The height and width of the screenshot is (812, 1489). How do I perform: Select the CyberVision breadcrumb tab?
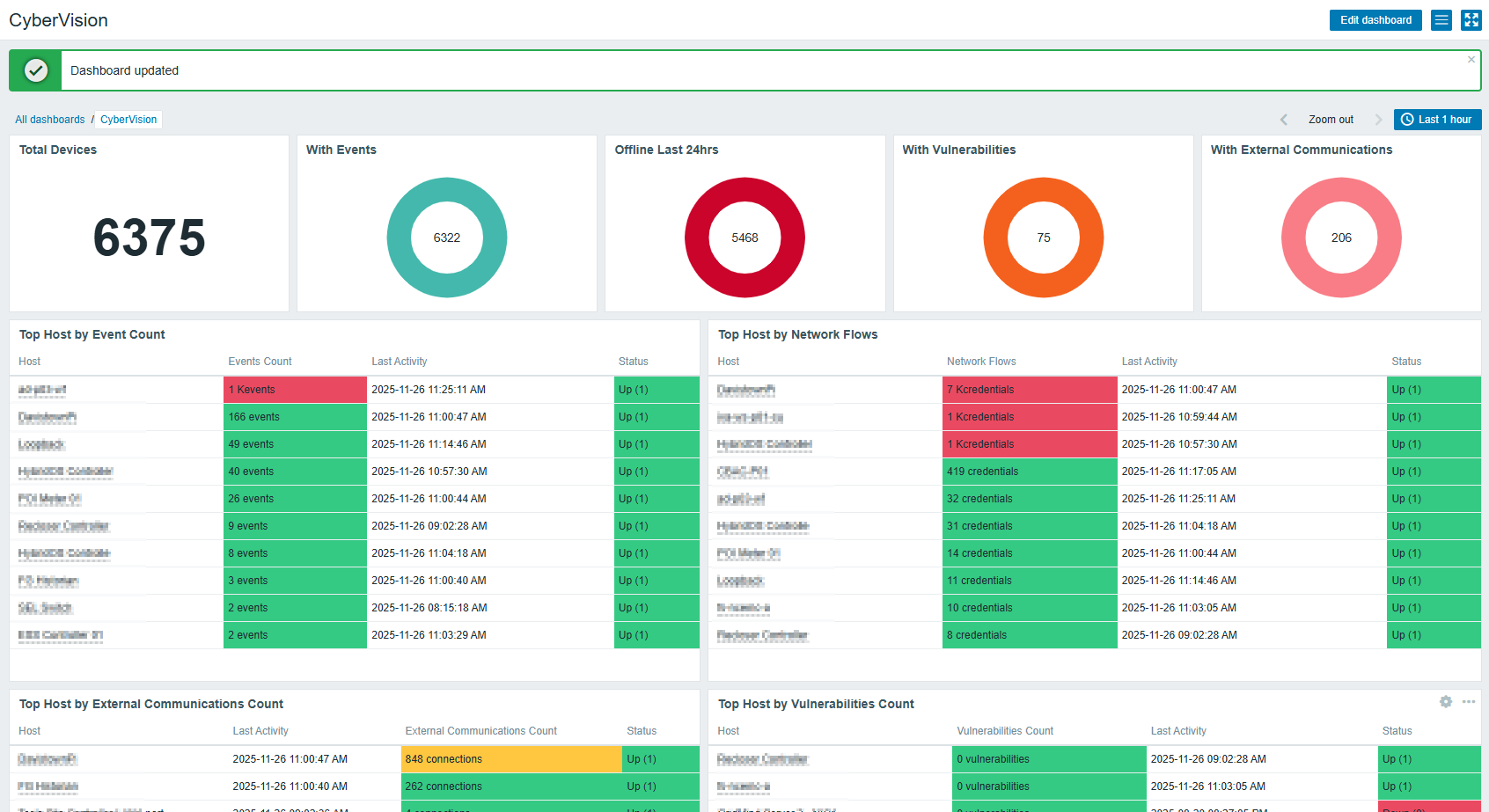(x=128, y=120)
